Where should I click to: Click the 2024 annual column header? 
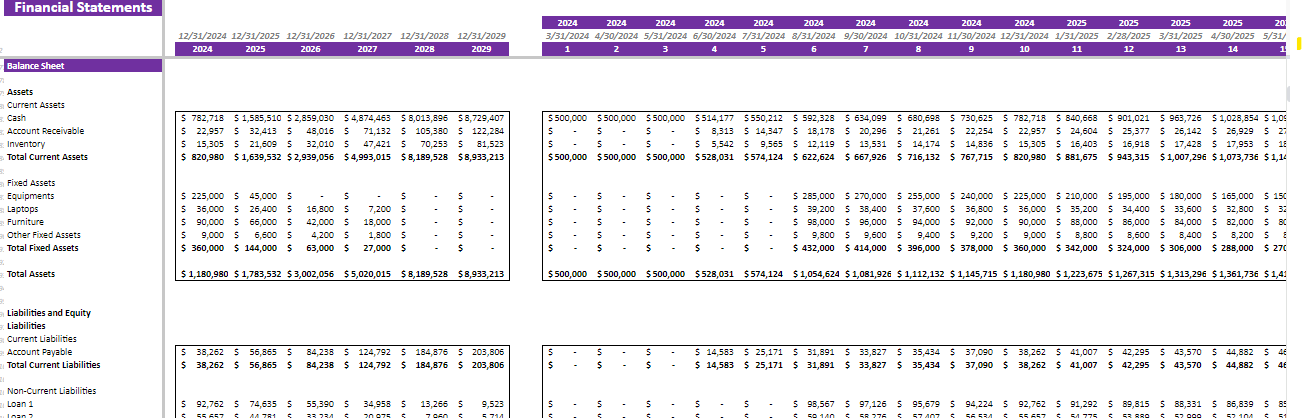click(x=202, y=49)
